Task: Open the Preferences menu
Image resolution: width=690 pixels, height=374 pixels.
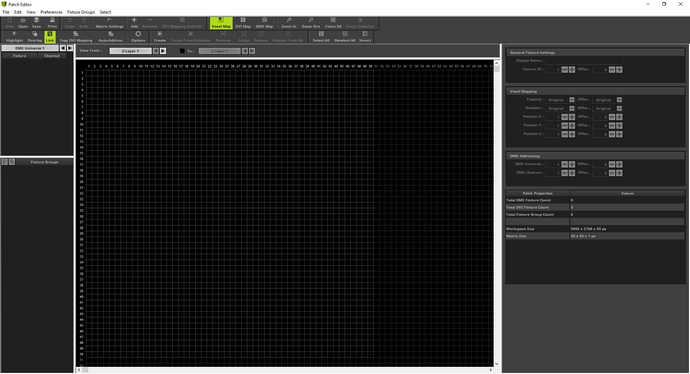Action: (x=51, y=12)
